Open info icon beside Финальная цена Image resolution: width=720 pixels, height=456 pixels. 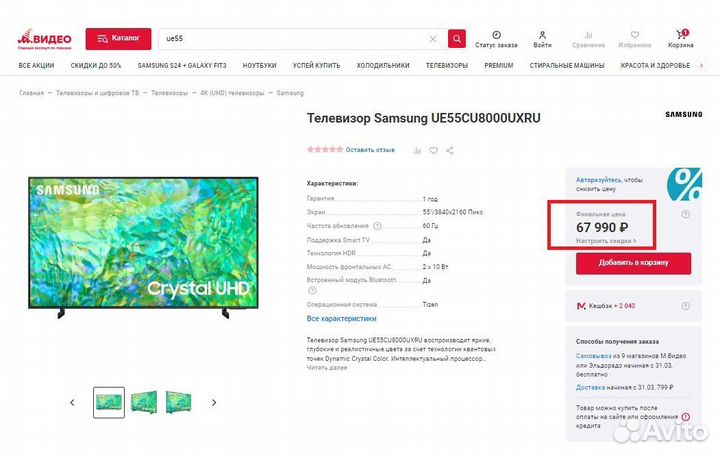pos(686,214)
